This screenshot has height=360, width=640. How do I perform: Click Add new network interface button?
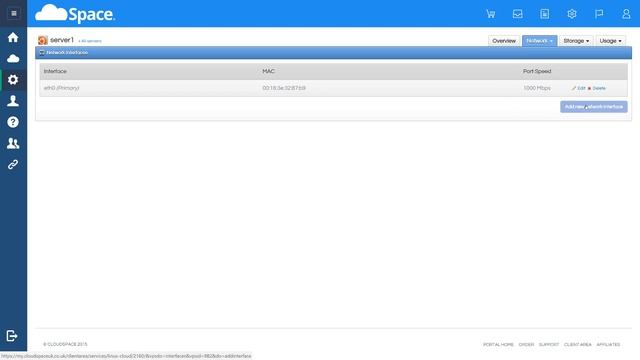(593, 107)
